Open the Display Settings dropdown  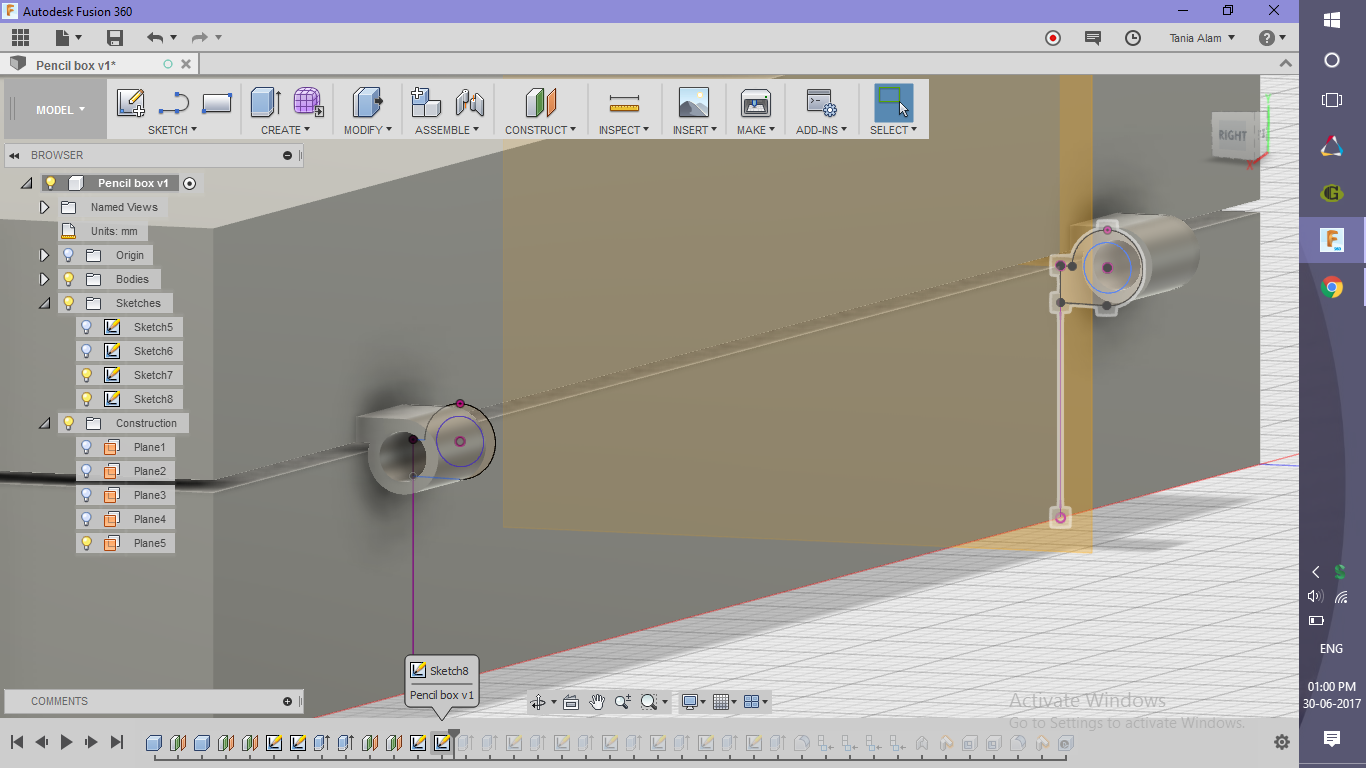[x=694, y=702]
